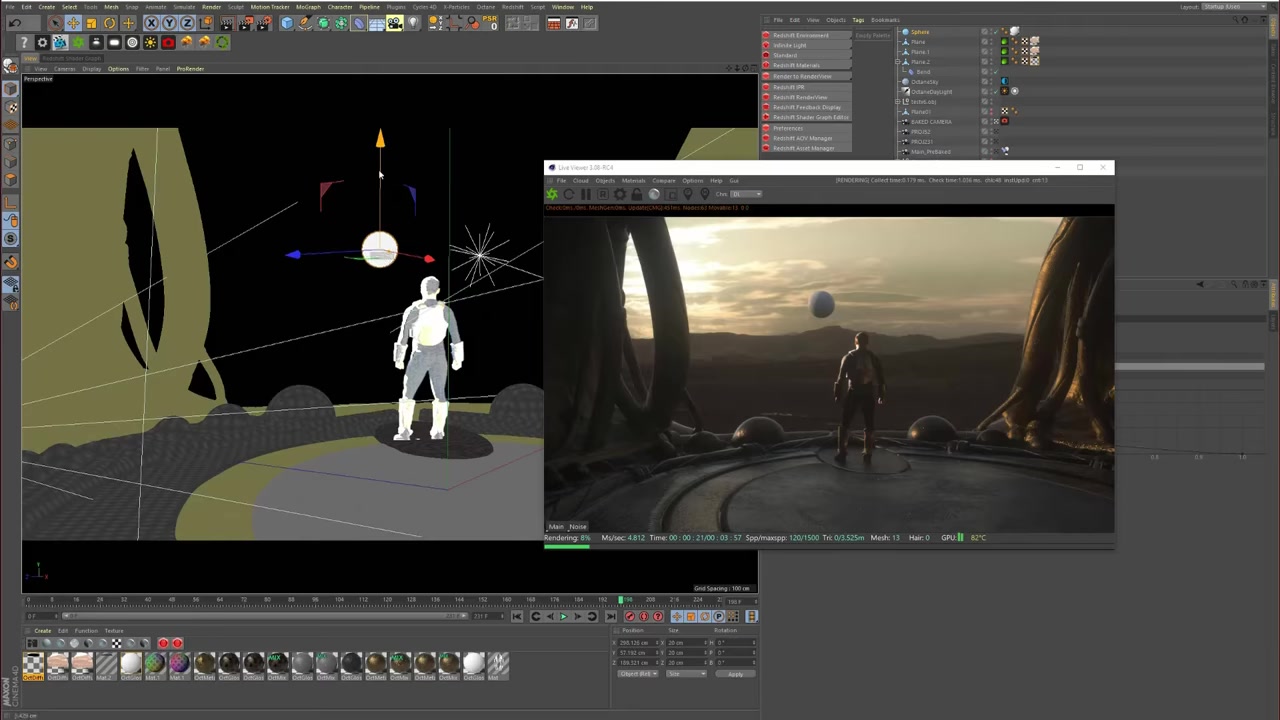Click the Apply button in coordinates

[735, 674]
